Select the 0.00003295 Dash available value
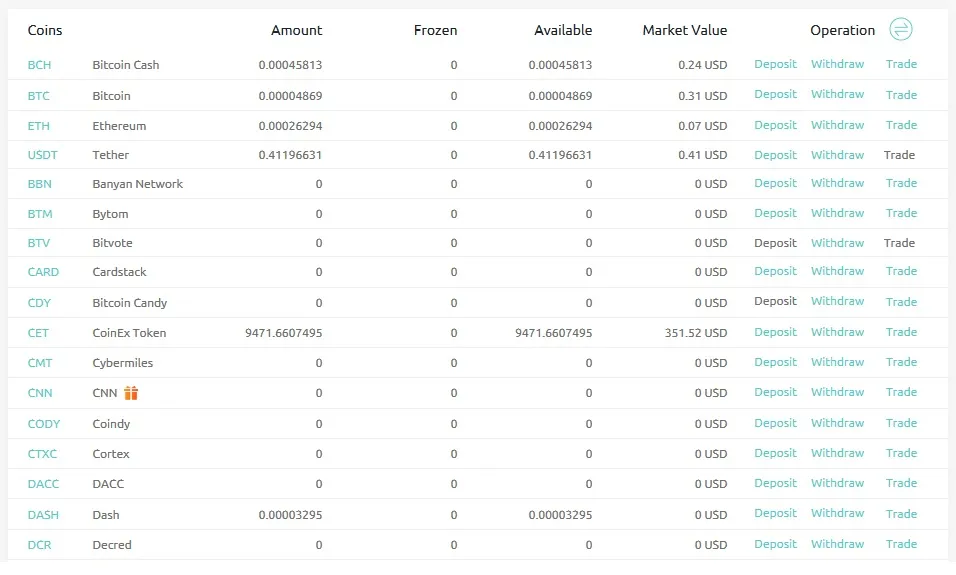Viewport: 956px width, 575px height. tap(560, 515)
